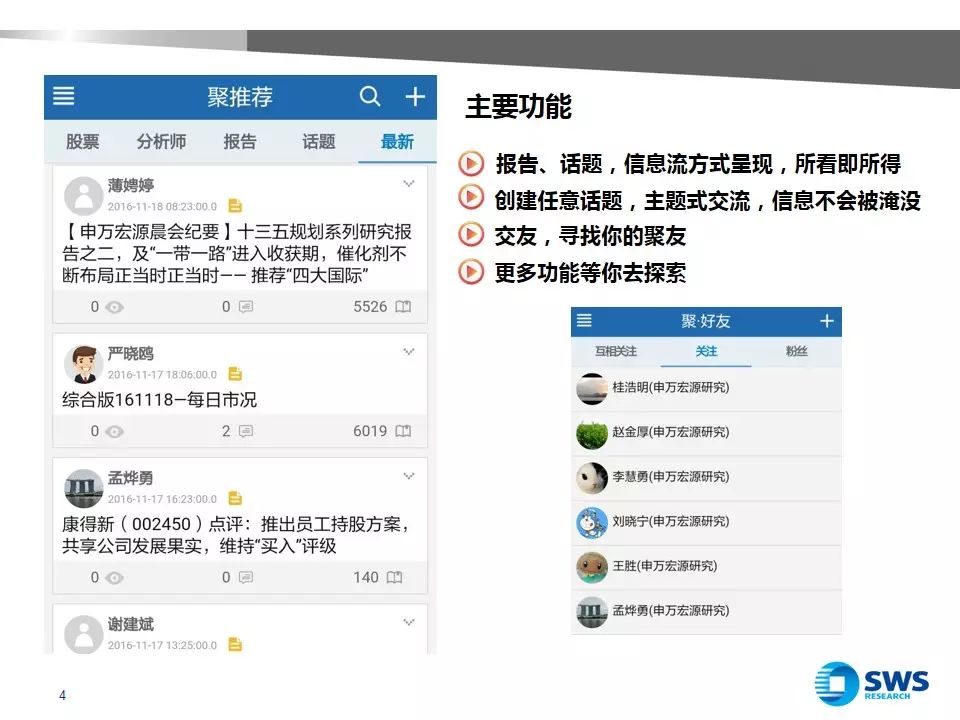960x720 pixels.
Task: Tap book reads icon beside 5526
Action: tap(403, 306)
